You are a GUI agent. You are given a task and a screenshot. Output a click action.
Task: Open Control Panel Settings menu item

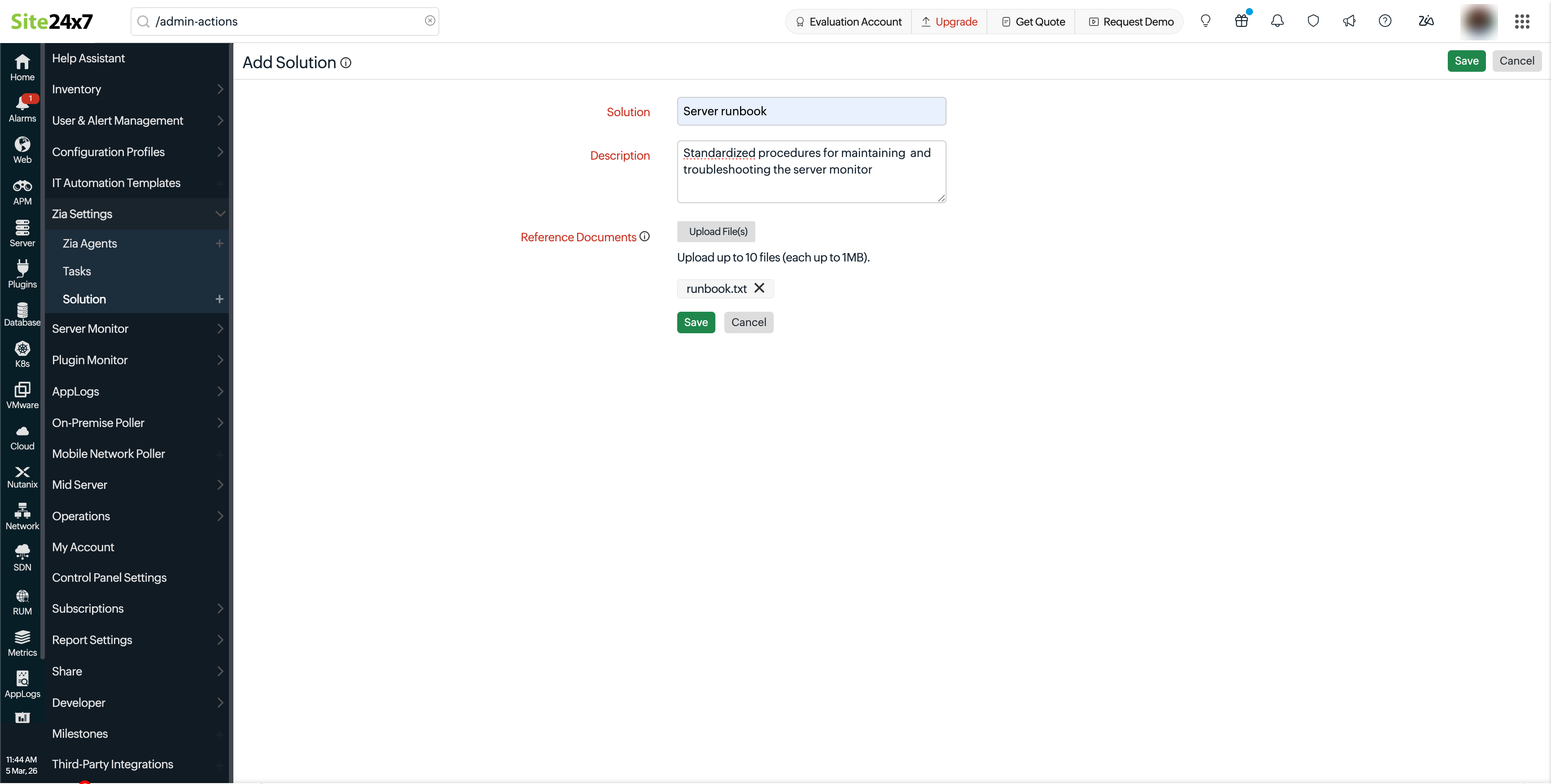point(109,578)
